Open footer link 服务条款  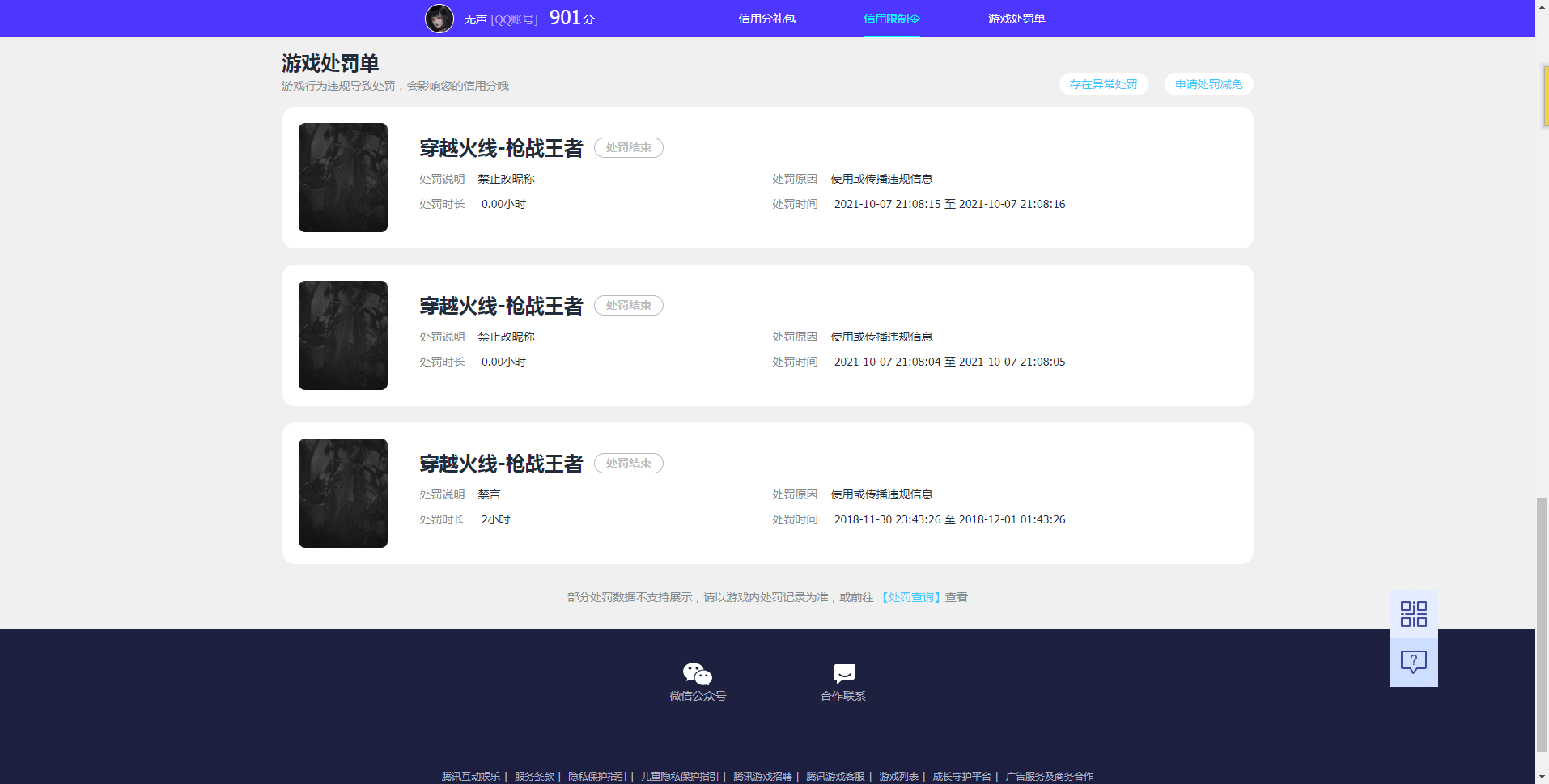(x=534, y=776)
